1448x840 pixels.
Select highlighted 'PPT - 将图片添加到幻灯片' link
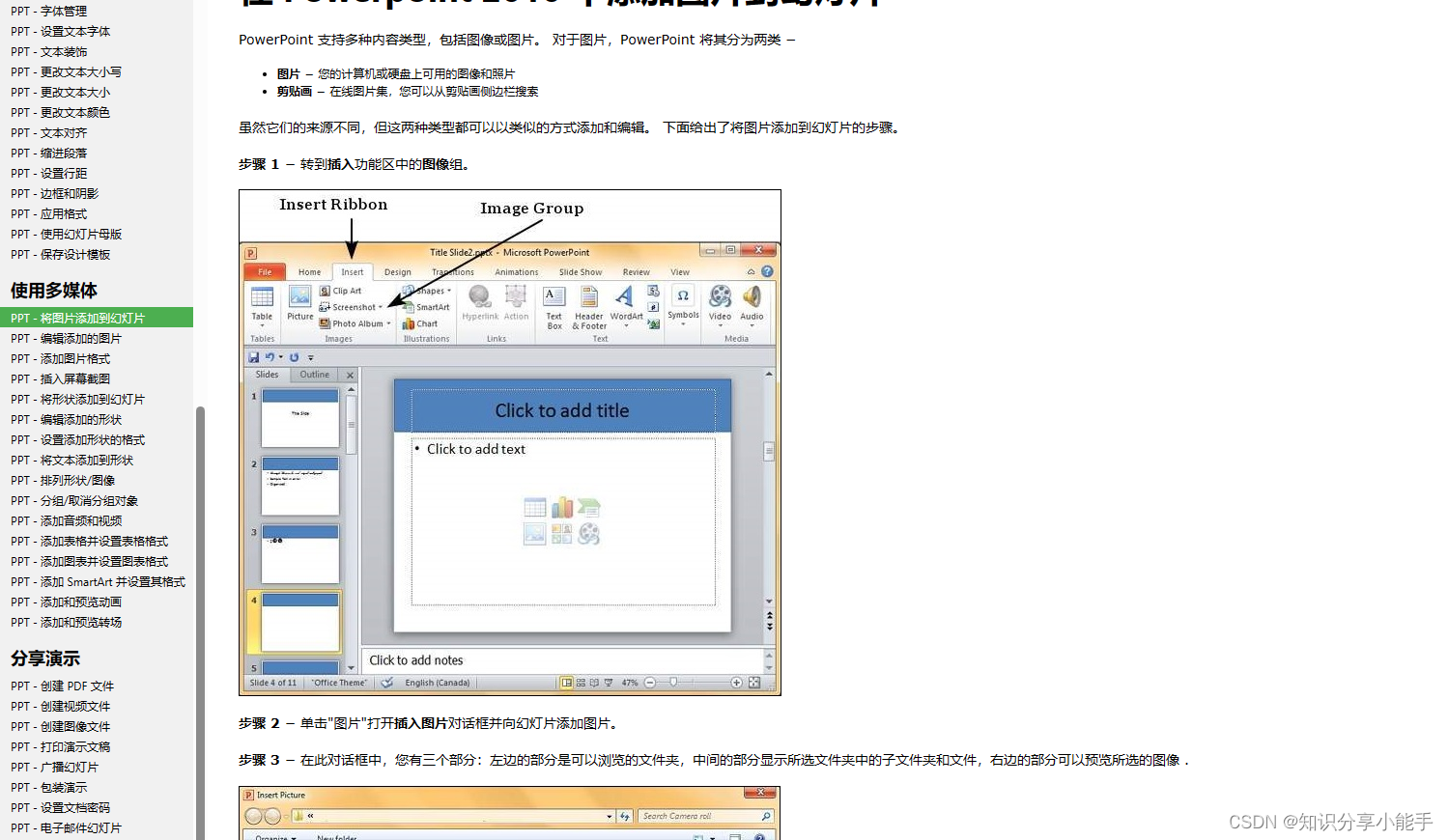(97, 318)
